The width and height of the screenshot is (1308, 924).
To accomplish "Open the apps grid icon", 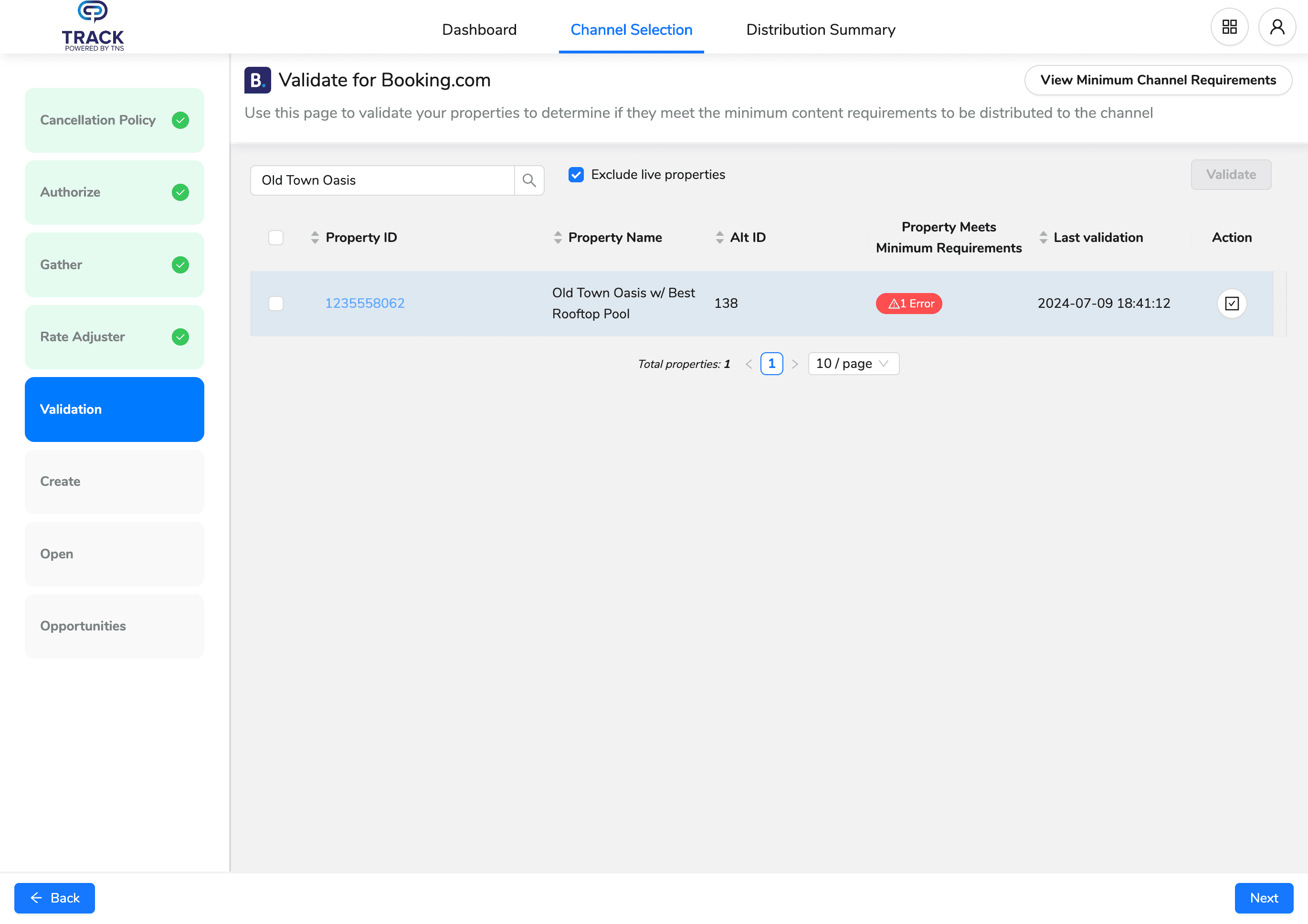I will click(1229, 27).
